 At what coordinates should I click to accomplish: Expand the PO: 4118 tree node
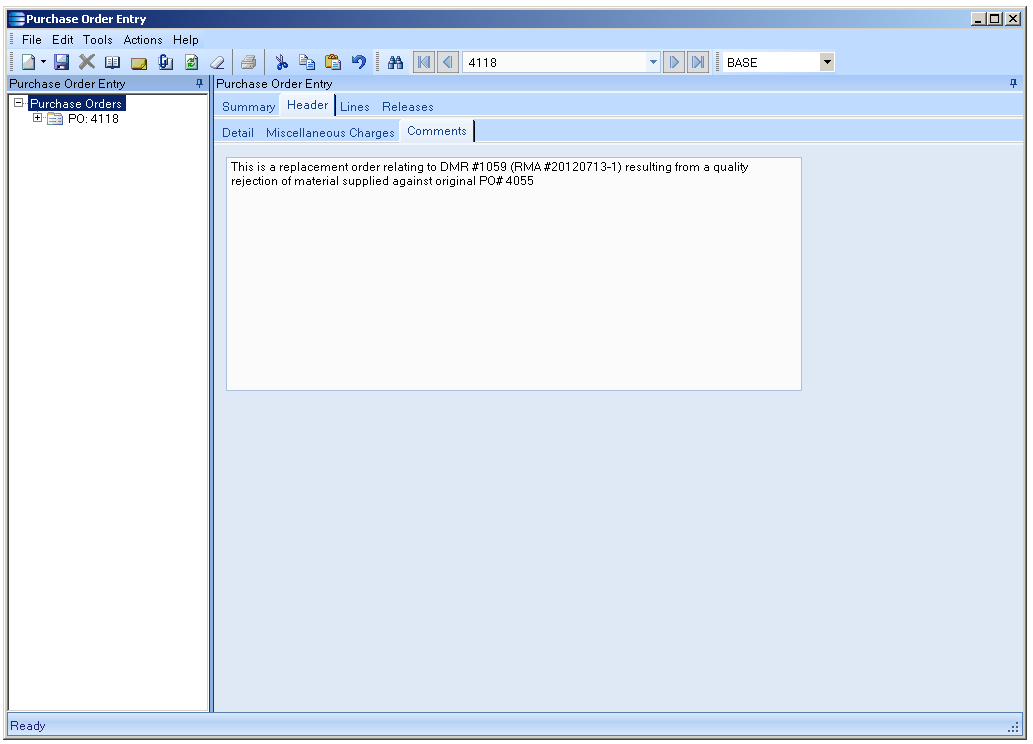tap(38, 118)
